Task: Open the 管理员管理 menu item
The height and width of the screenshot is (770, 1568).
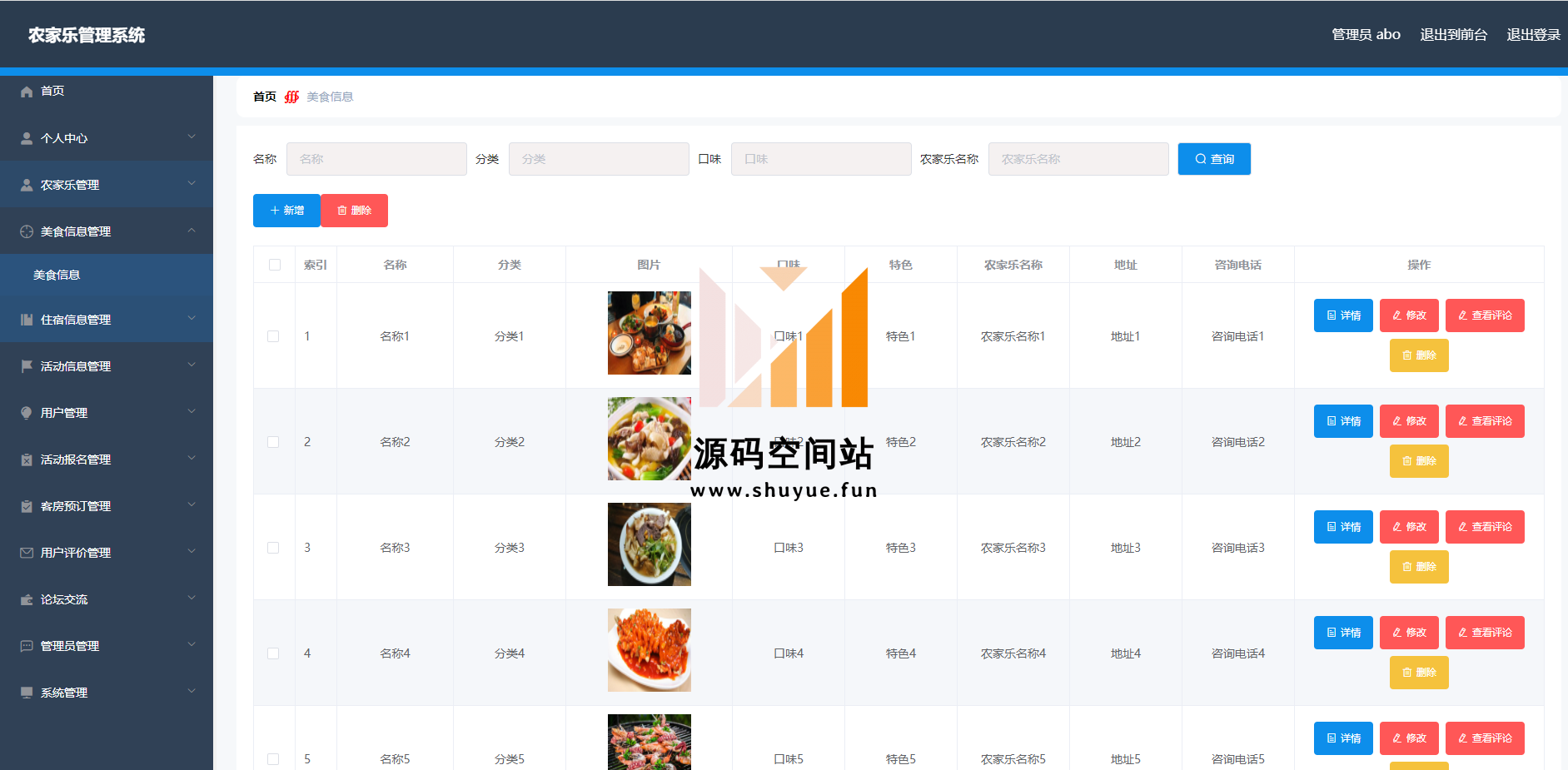Action: pyautogui.click(x=107, y=646)
